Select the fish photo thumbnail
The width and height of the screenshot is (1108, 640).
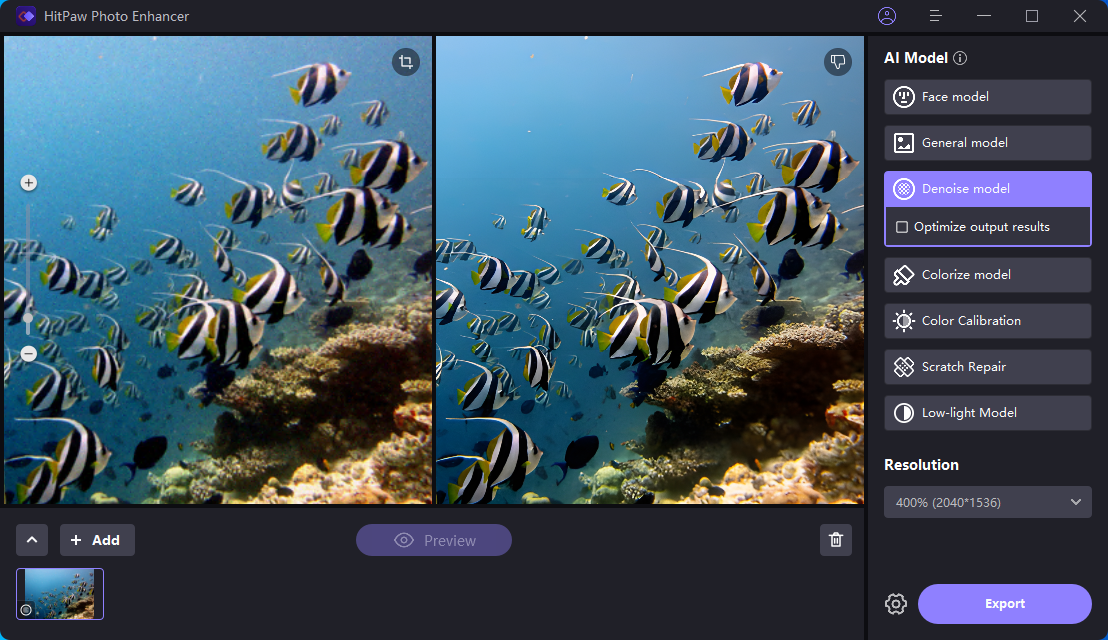pos(59,593)
